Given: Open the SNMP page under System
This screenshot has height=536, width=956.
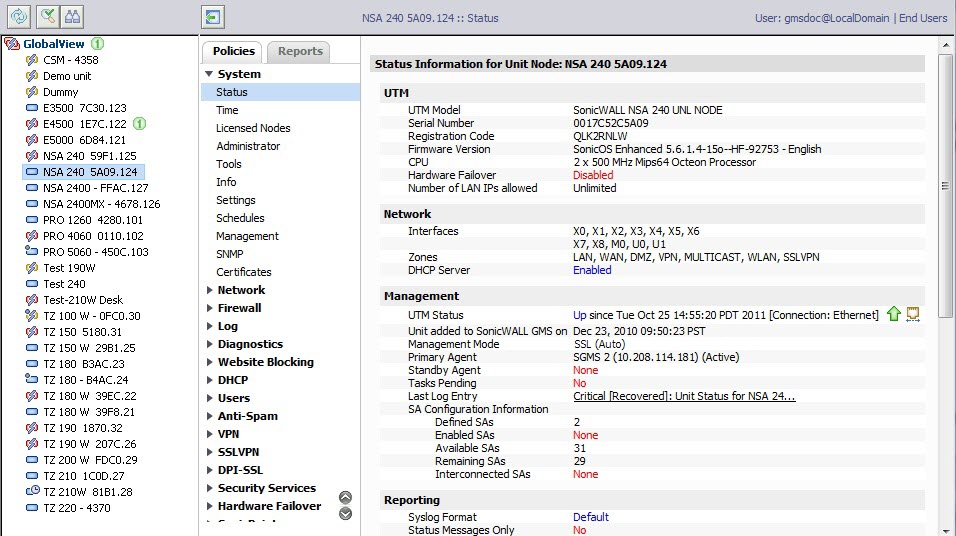Looking at the screenshot, I should tap(230, 254).
